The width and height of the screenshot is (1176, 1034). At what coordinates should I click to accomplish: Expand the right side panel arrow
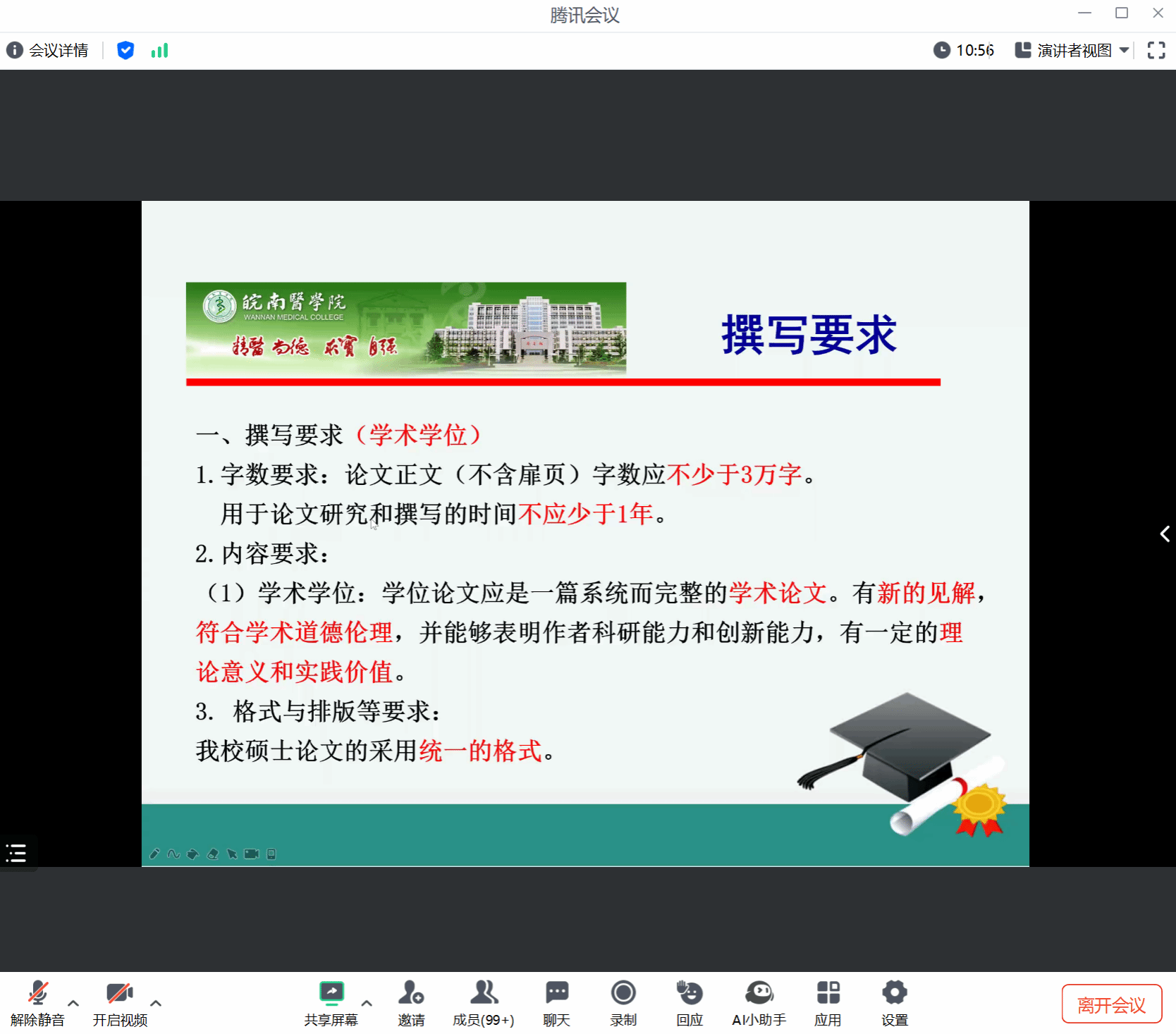pyautogui.click(x=1165, y=534)
